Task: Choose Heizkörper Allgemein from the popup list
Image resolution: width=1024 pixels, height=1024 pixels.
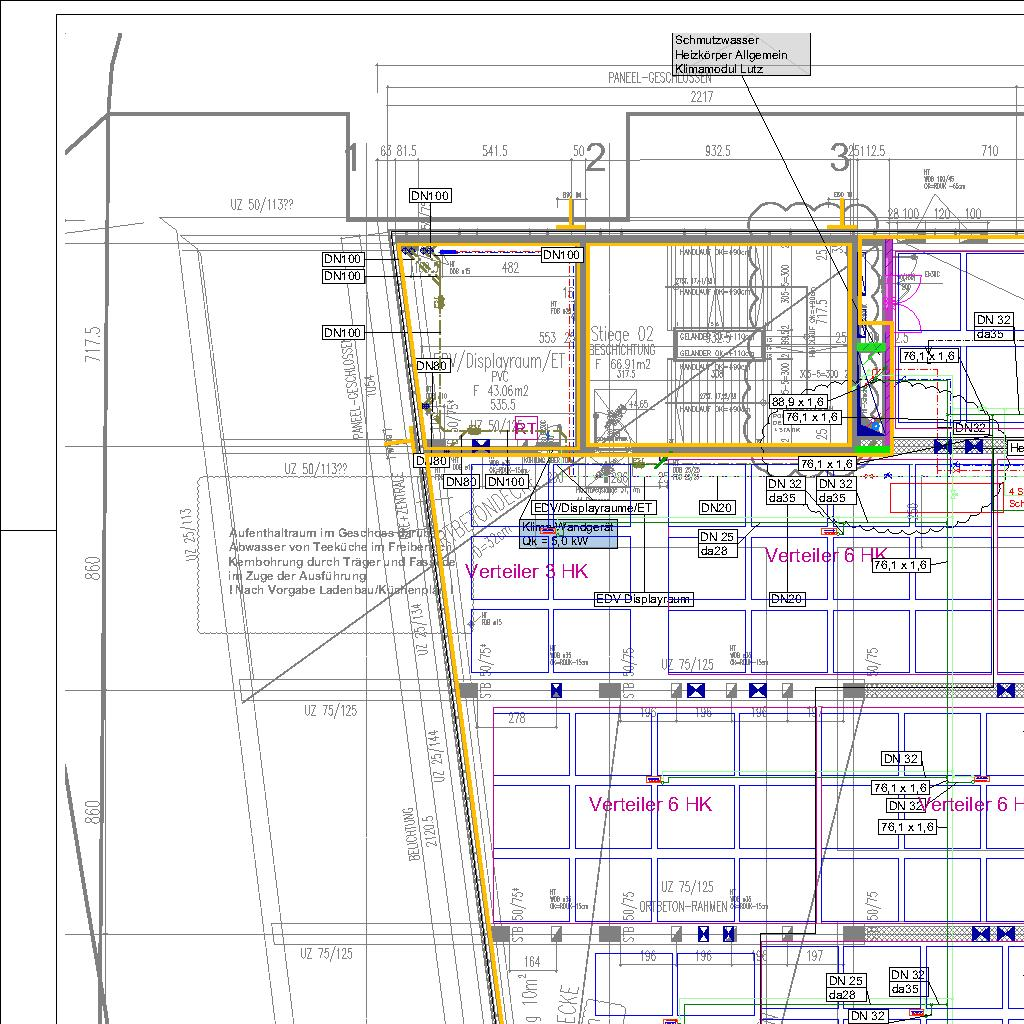Action: (x=731, y=54)
